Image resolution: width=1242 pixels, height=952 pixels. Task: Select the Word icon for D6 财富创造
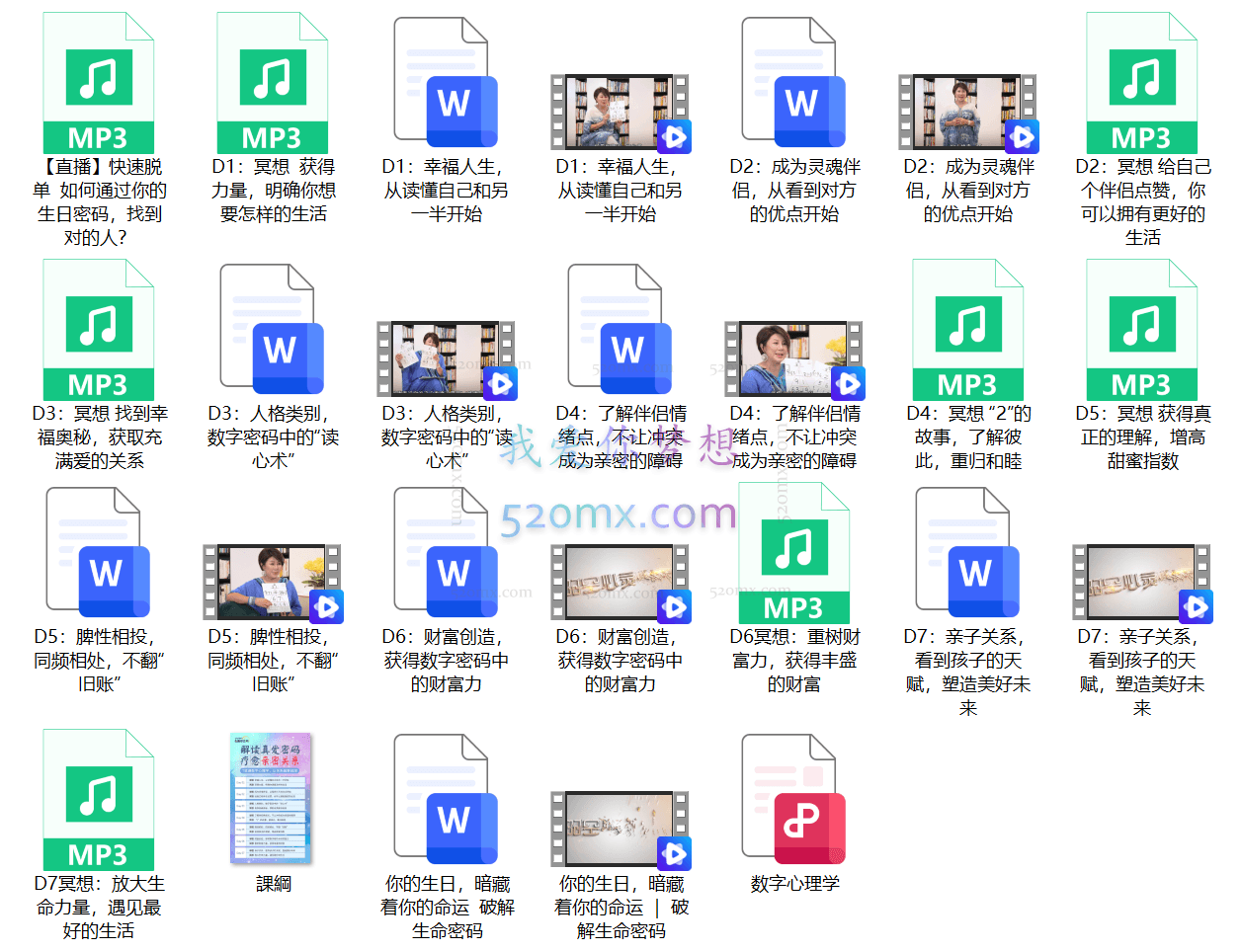pos(447,578)
